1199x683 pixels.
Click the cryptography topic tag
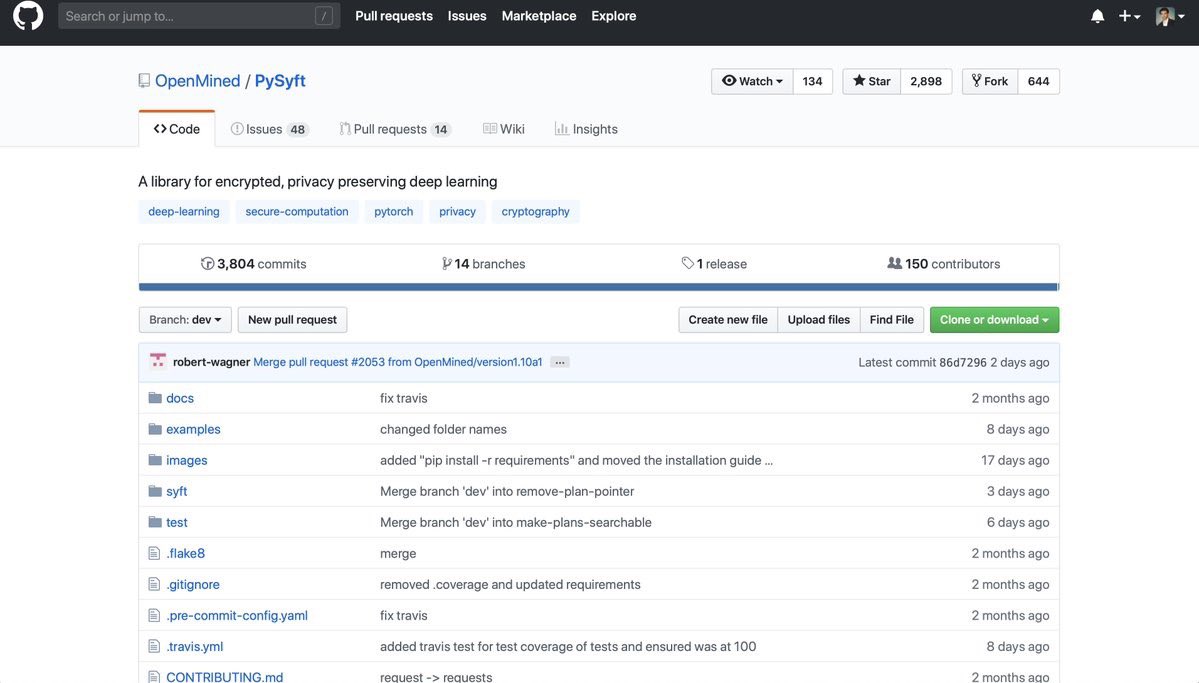[x=535, y=212]
